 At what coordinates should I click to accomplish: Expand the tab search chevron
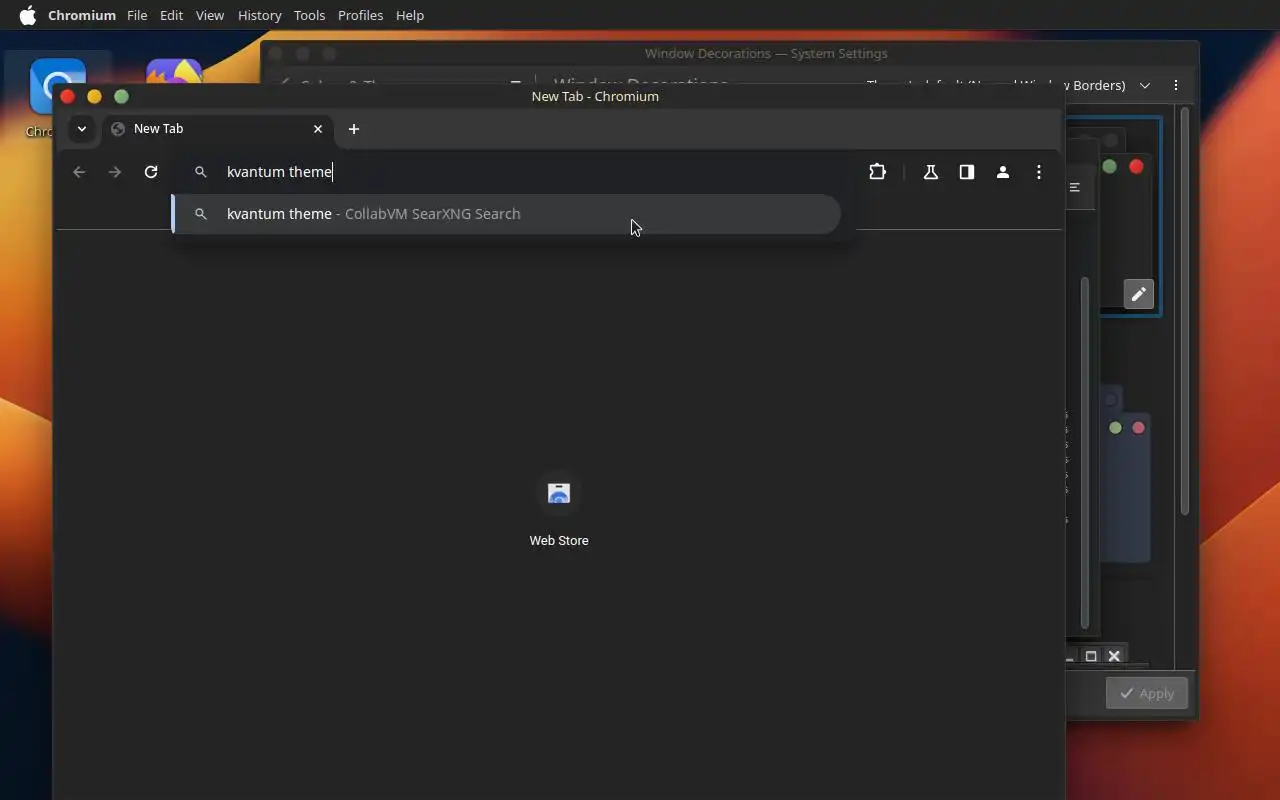pos(82,129)
